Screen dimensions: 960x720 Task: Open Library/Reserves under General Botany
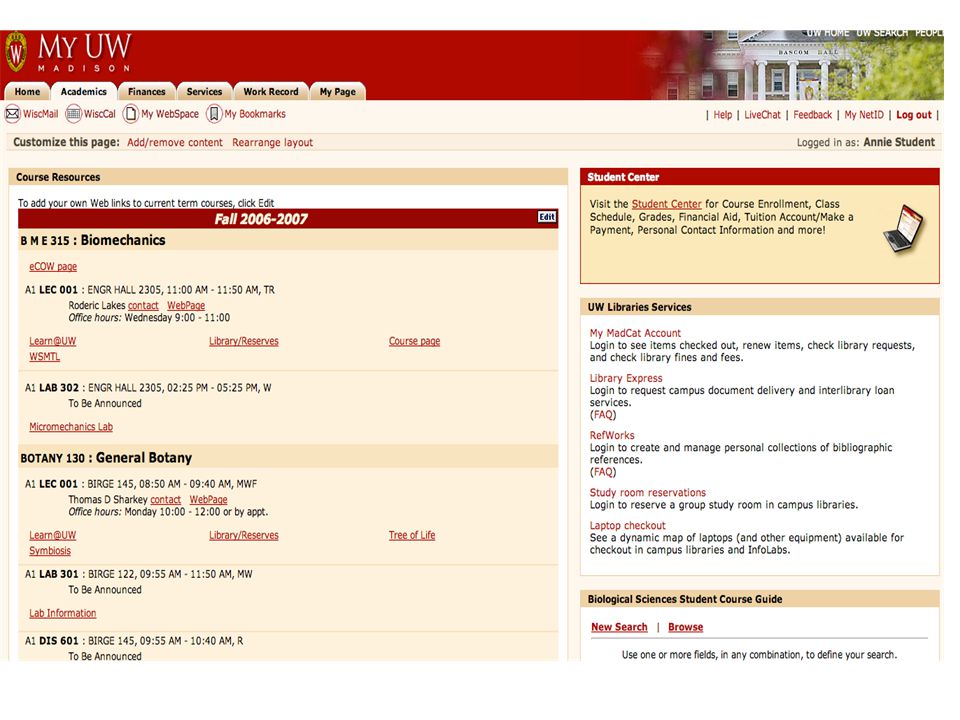(244, 535)
